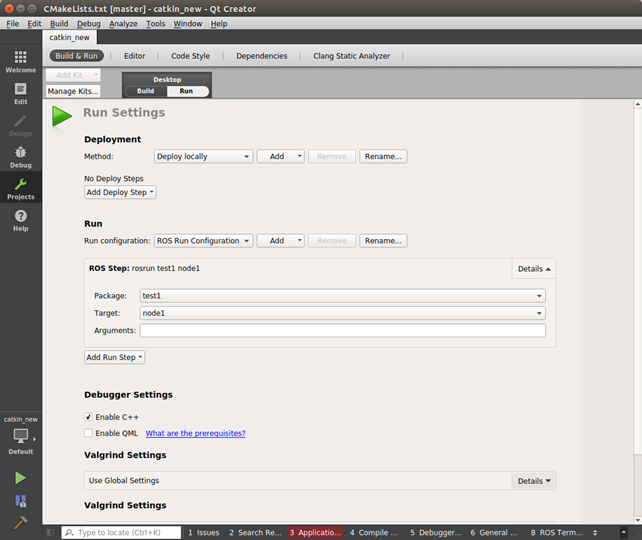This screenshot has height=540, width=642.
Task: Open the Add Kit dropdown
Action: click(x=73, y=75)
